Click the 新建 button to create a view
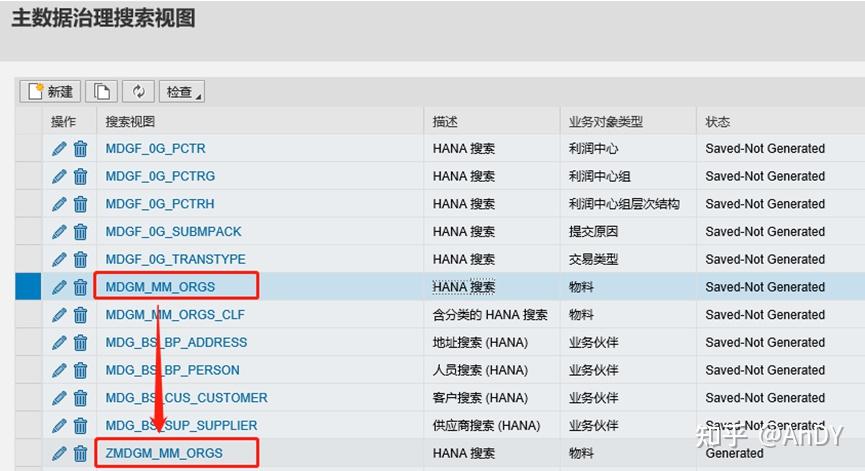The height and width of the screenshot is (471, 865). point(50,92)
